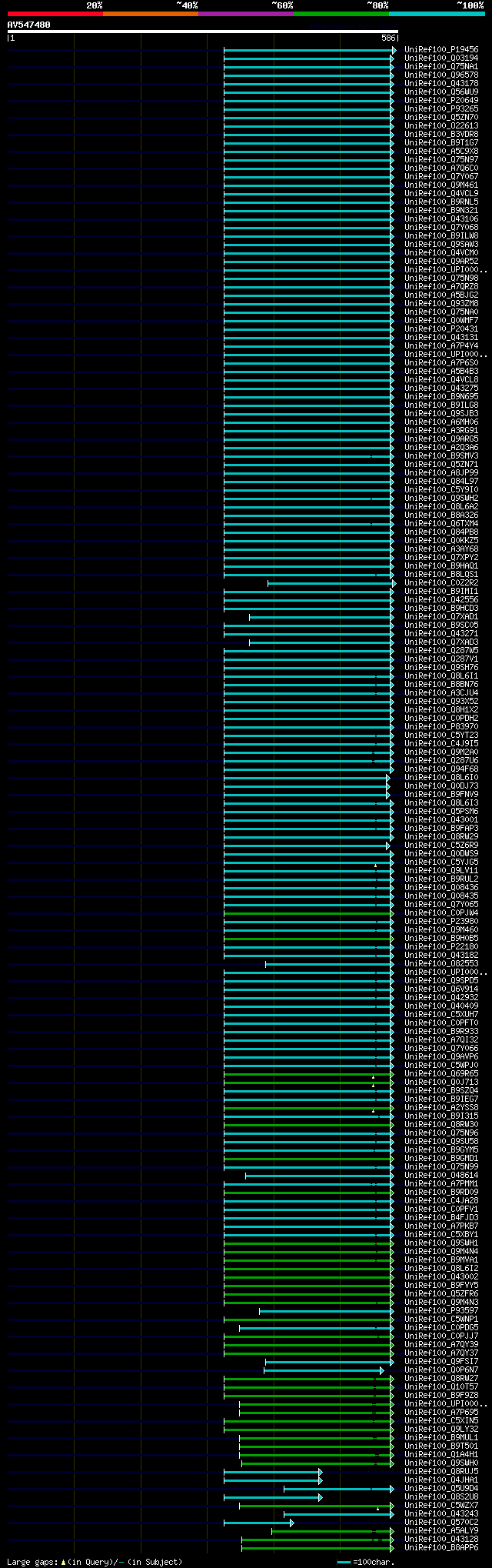Select hit UniRef100_P20649

point(441,101)
